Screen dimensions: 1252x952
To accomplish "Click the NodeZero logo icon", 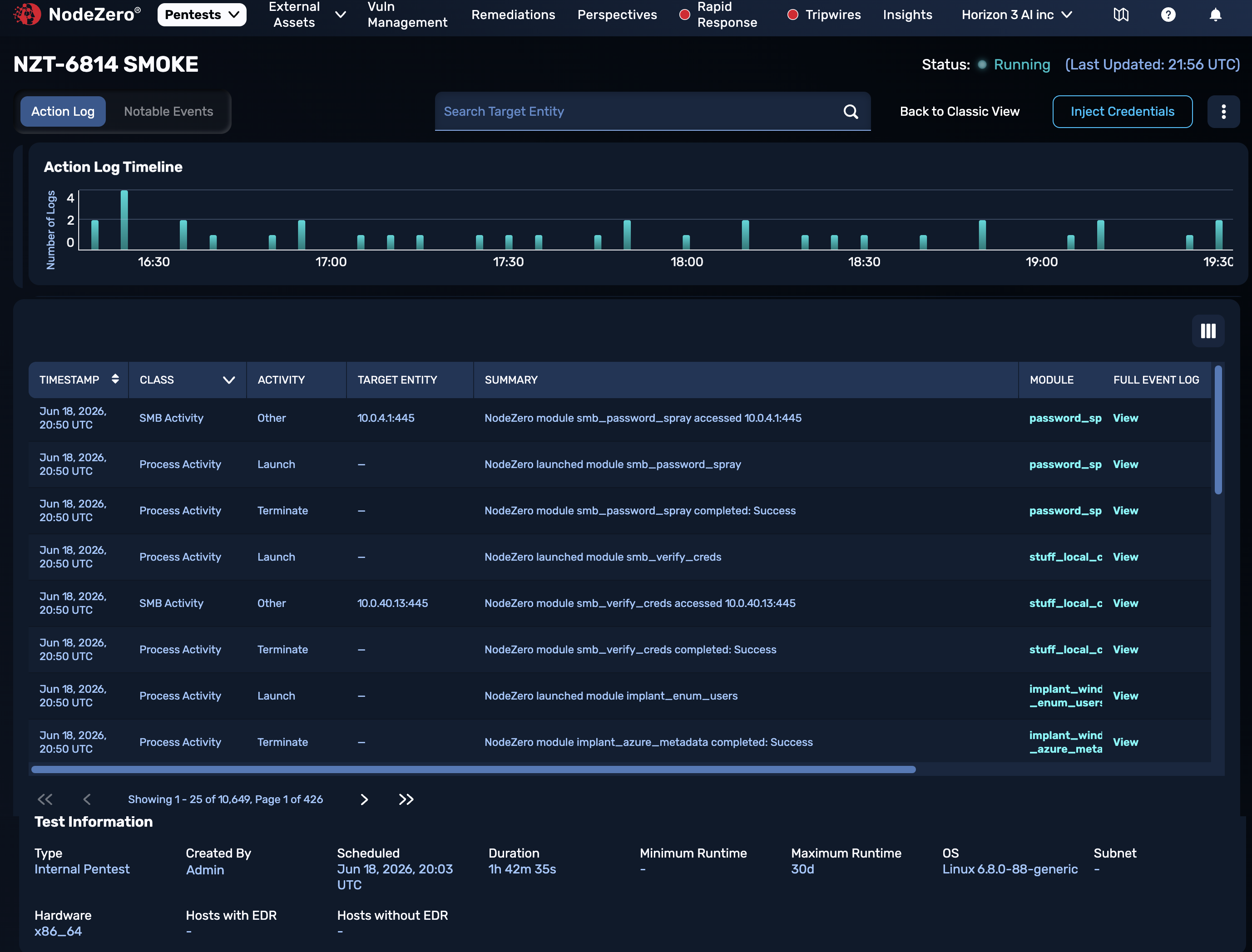I will [27, 14].
